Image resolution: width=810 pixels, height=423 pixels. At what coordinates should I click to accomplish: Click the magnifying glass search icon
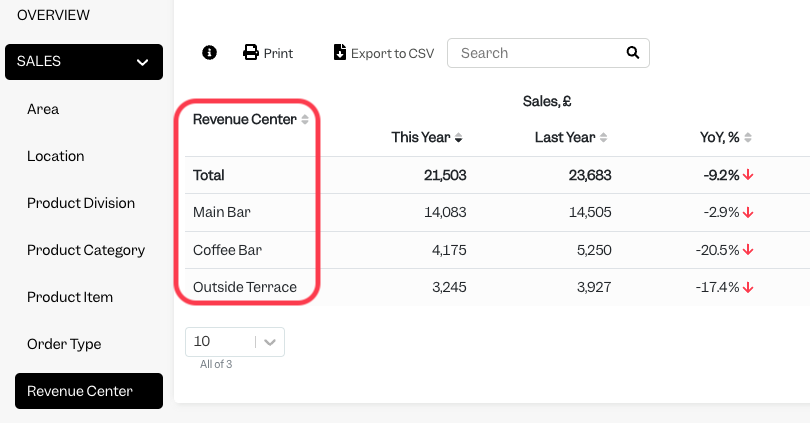[633, 53]
